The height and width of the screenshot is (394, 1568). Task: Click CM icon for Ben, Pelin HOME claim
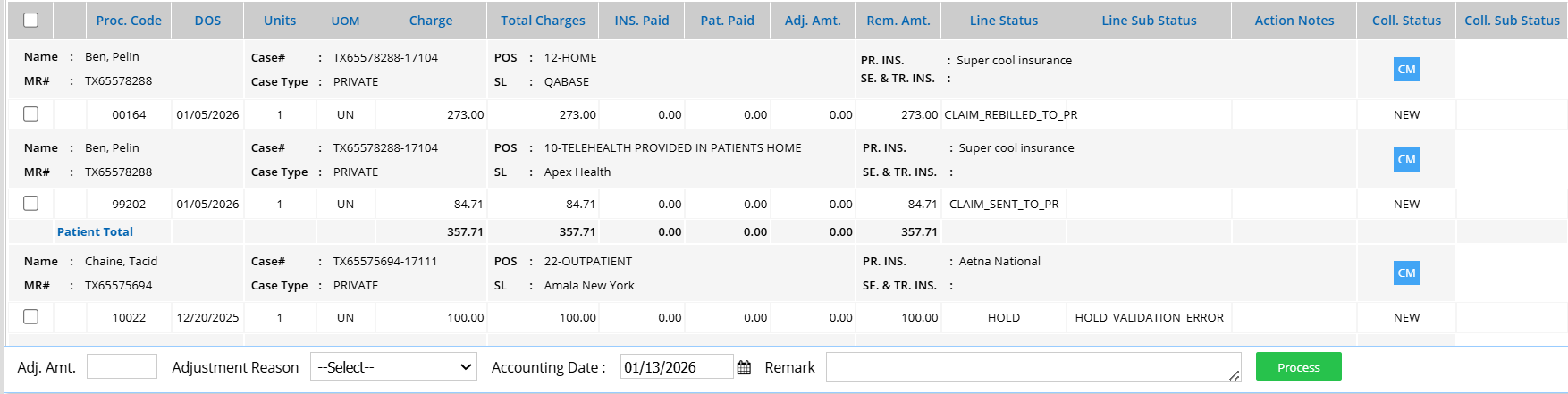tap(1406, 70)
